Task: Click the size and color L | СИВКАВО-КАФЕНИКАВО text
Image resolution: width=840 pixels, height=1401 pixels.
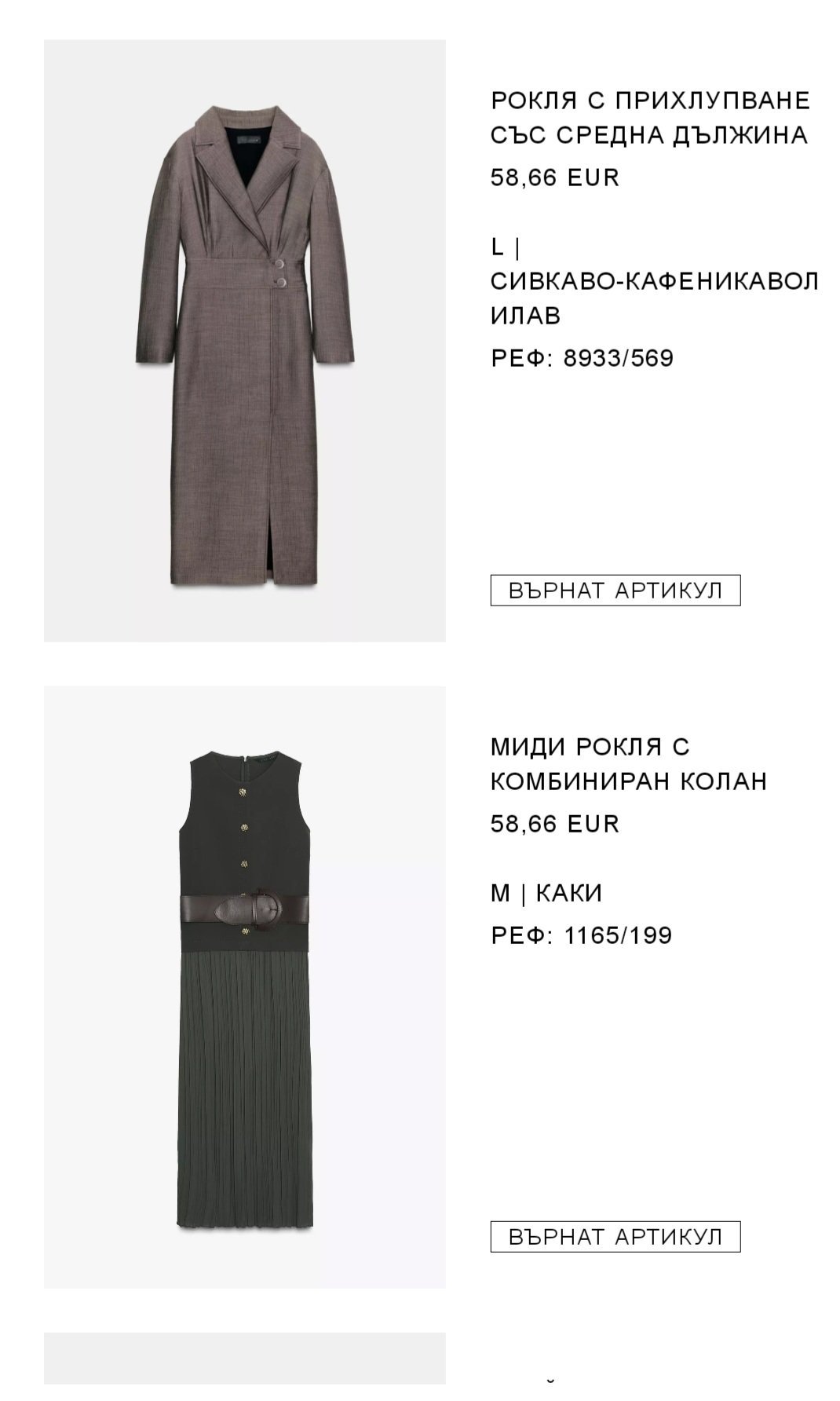Action: coord(655,281)
